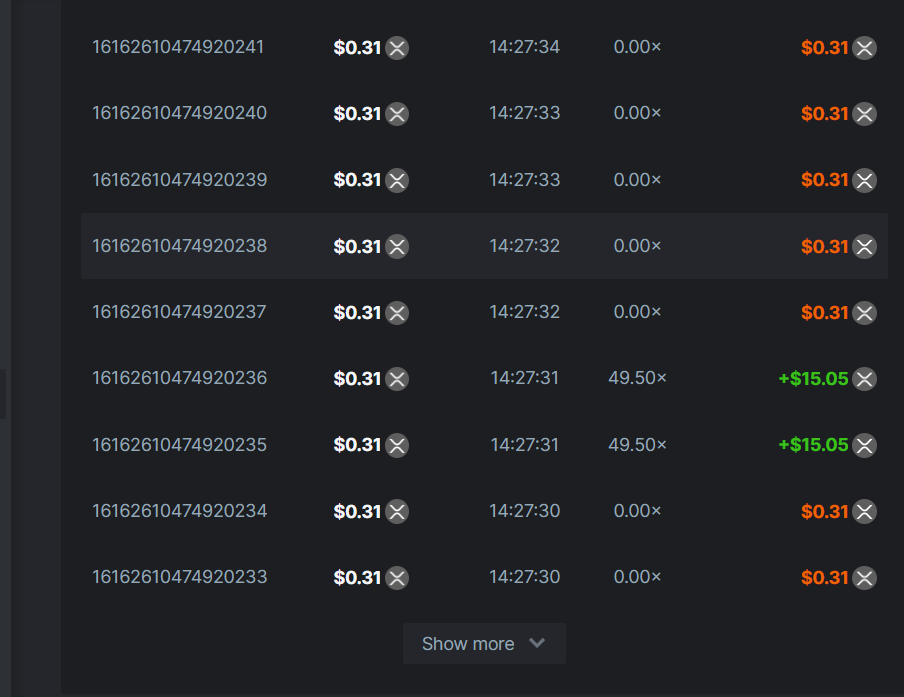The height and width of the screenshot is (697, 904).
Task: Click XRP icon beside +$15.05 for bet 0235
Action: click(x=865, y=446)
